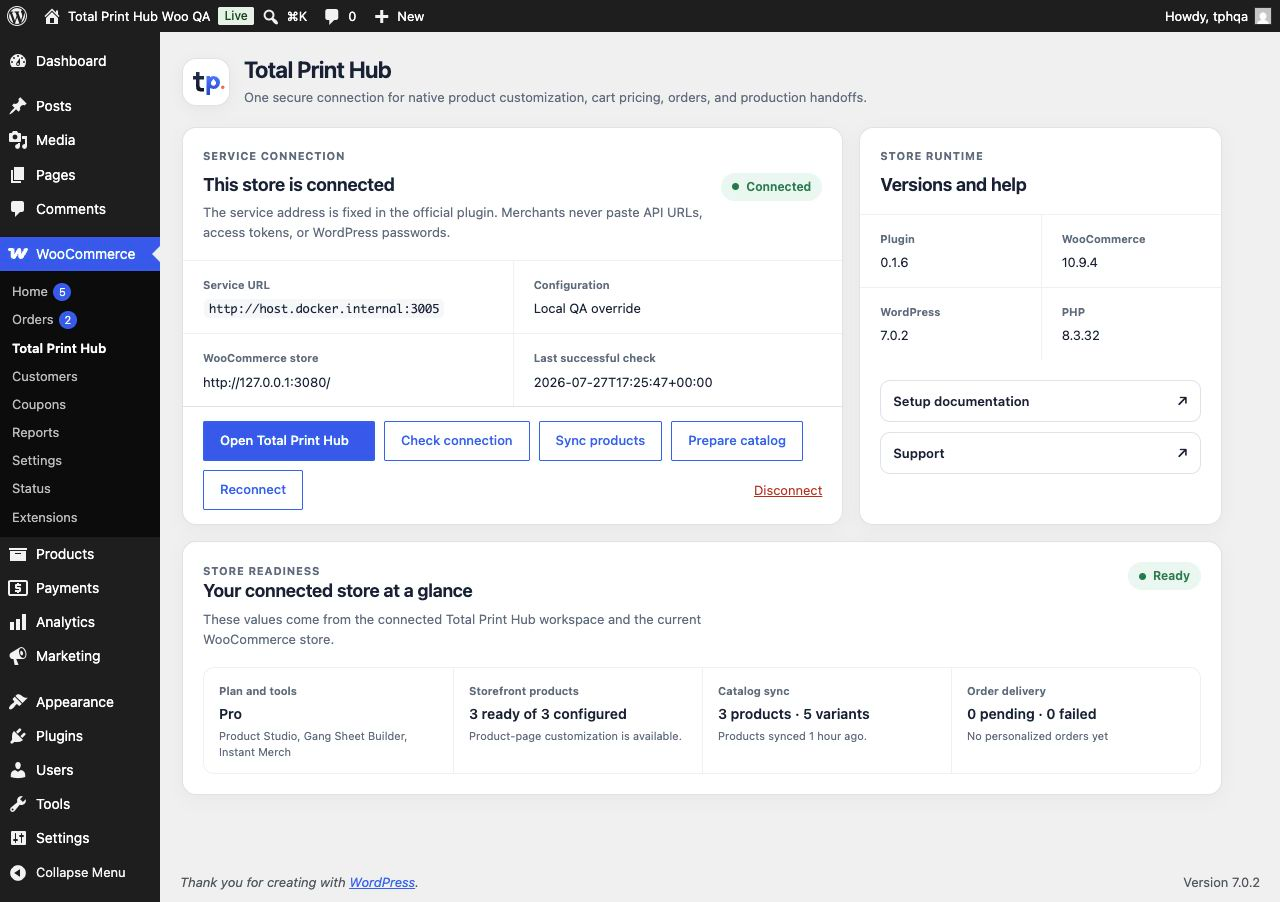Click the Posts pin icon
The height and width of the screenshot is (902, 1280).
pos(18,106)
